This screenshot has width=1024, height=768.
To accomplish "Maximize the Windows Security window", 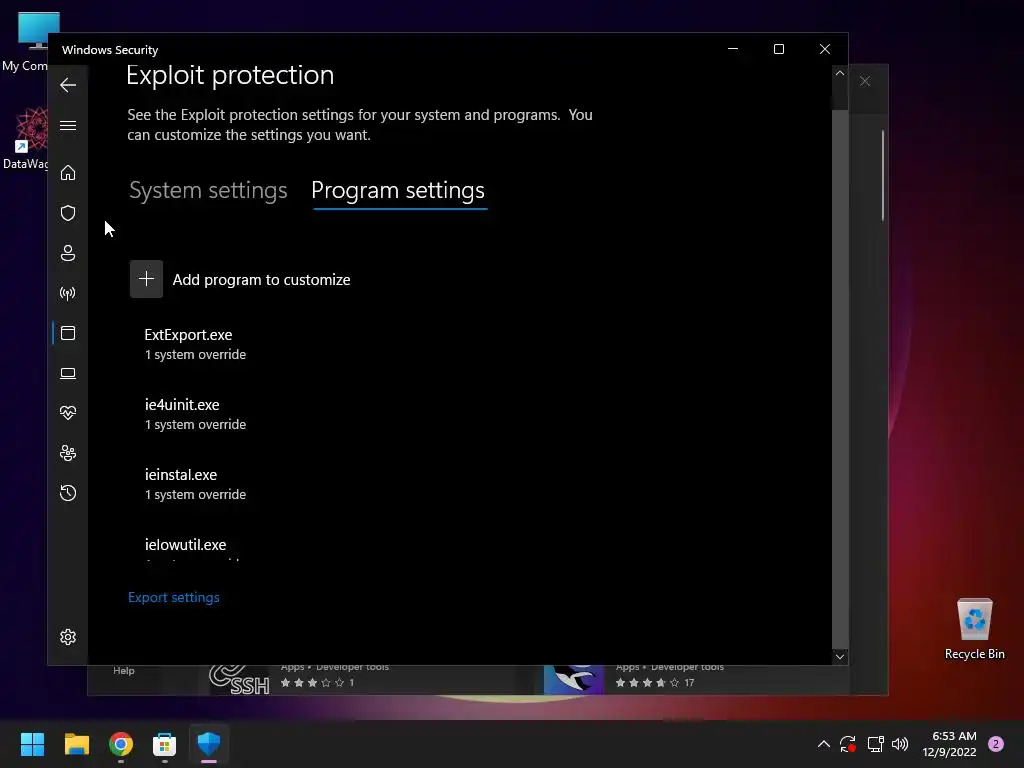I will [778, 49].
